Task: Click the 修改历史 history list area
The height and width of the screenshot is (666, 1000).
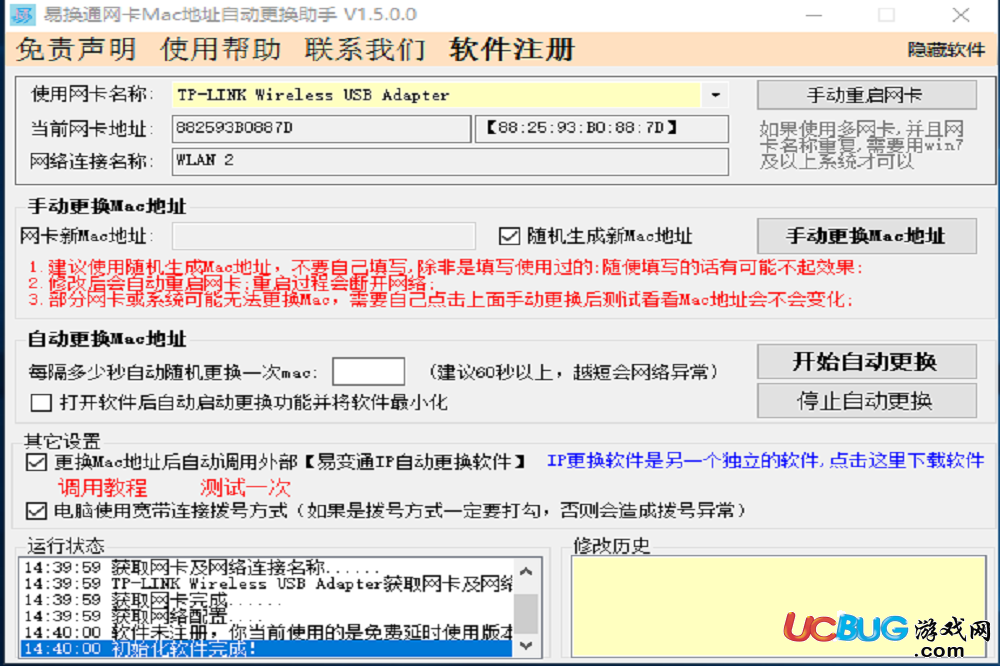Action: click(x=778, y=606)
